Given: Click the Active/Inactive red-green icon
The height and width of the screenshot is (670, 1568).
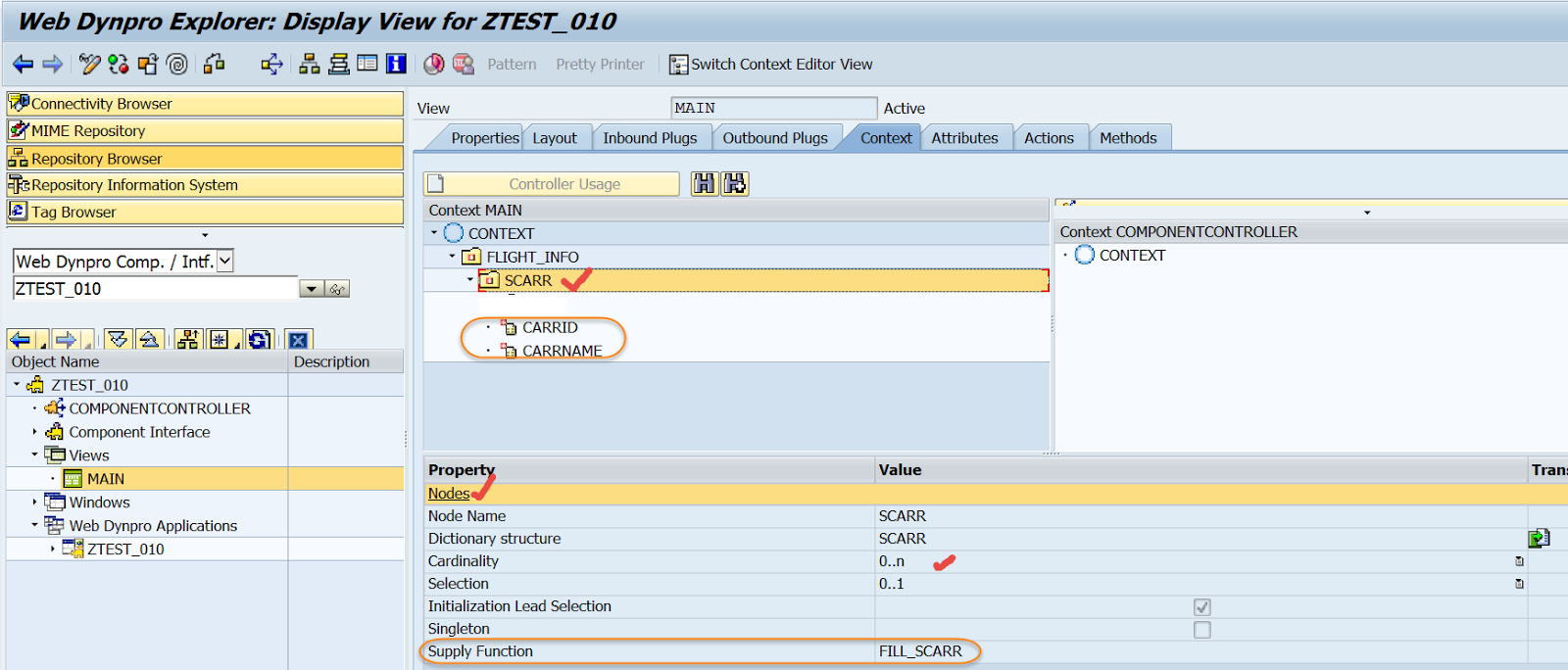Looking at the screenshot, I should [119, 65].
